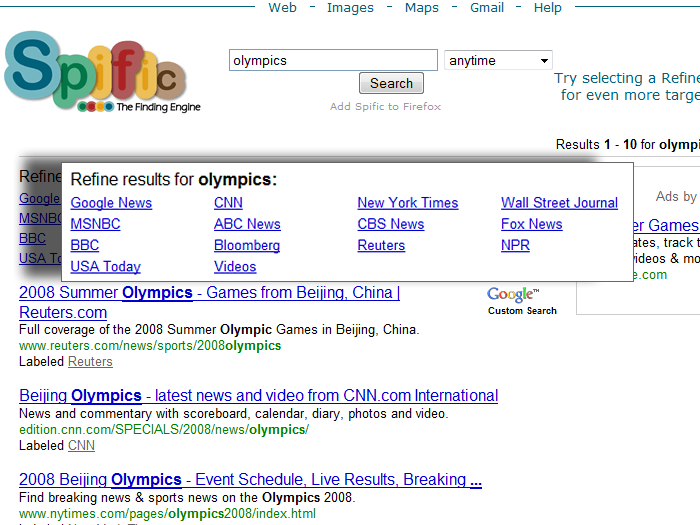Click the Results 1 - 10 text
700x525 pixels.
(x=596, y=144)
